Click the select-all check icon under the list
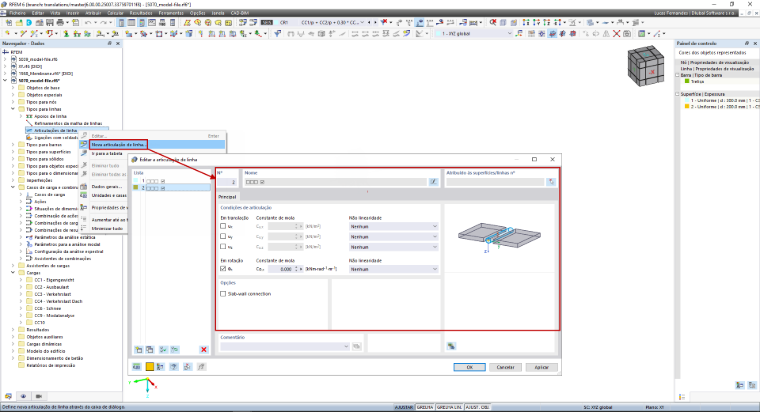760x412 pixels. coord(163,349)
